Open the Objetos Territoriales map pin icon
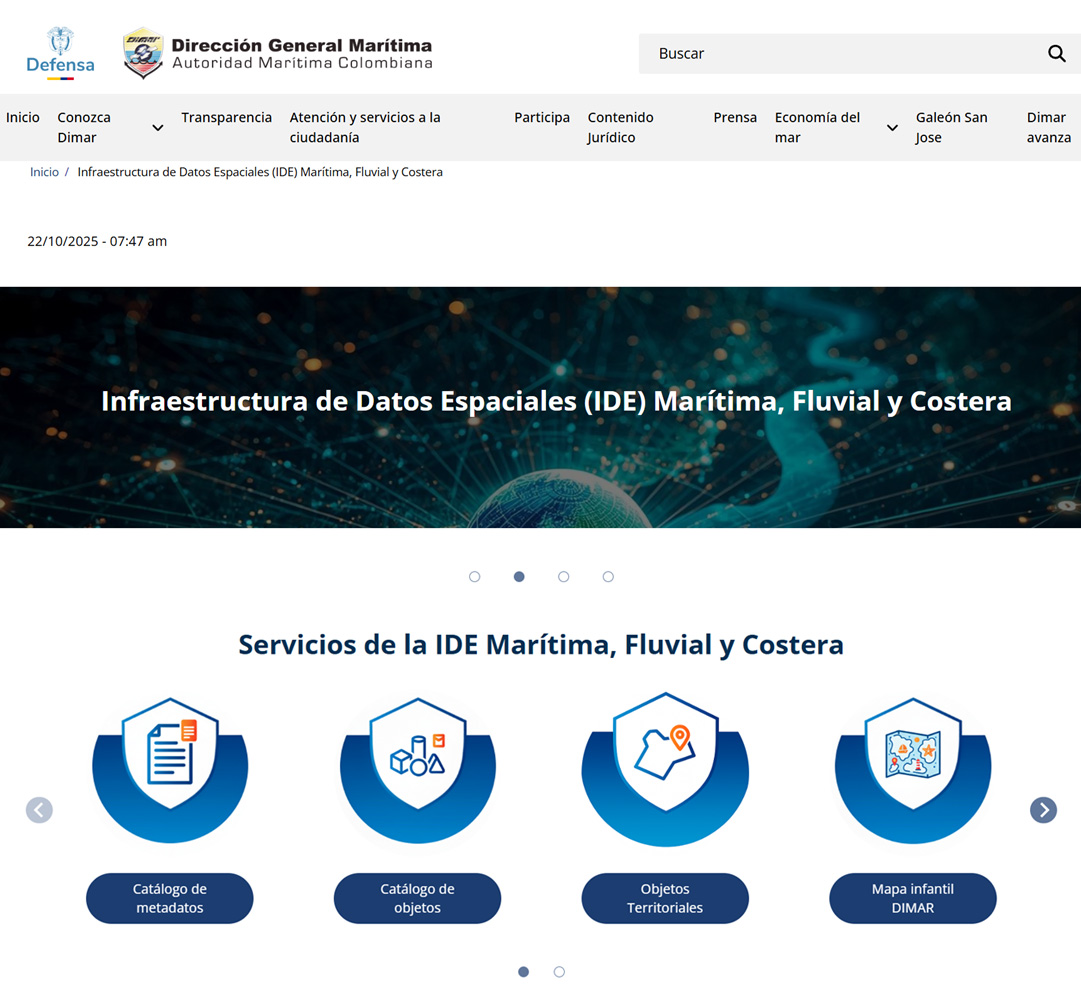This screenshot has width=1081, height=1002. pos(665,752)
